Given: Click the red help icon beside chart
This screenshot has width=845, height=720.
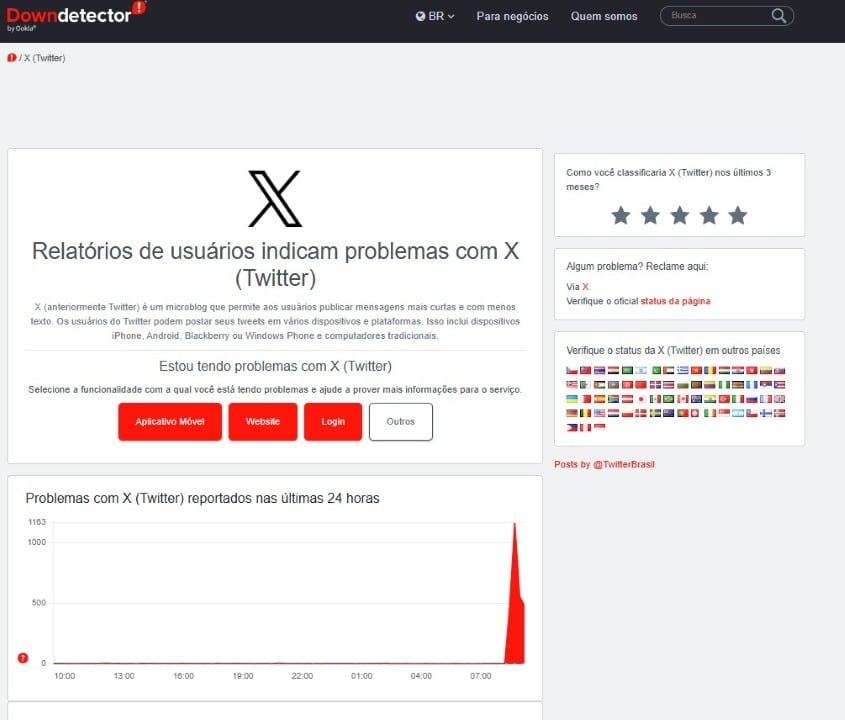Looking at the screenshot, I should pyautogui.click(x=23, y=657).
